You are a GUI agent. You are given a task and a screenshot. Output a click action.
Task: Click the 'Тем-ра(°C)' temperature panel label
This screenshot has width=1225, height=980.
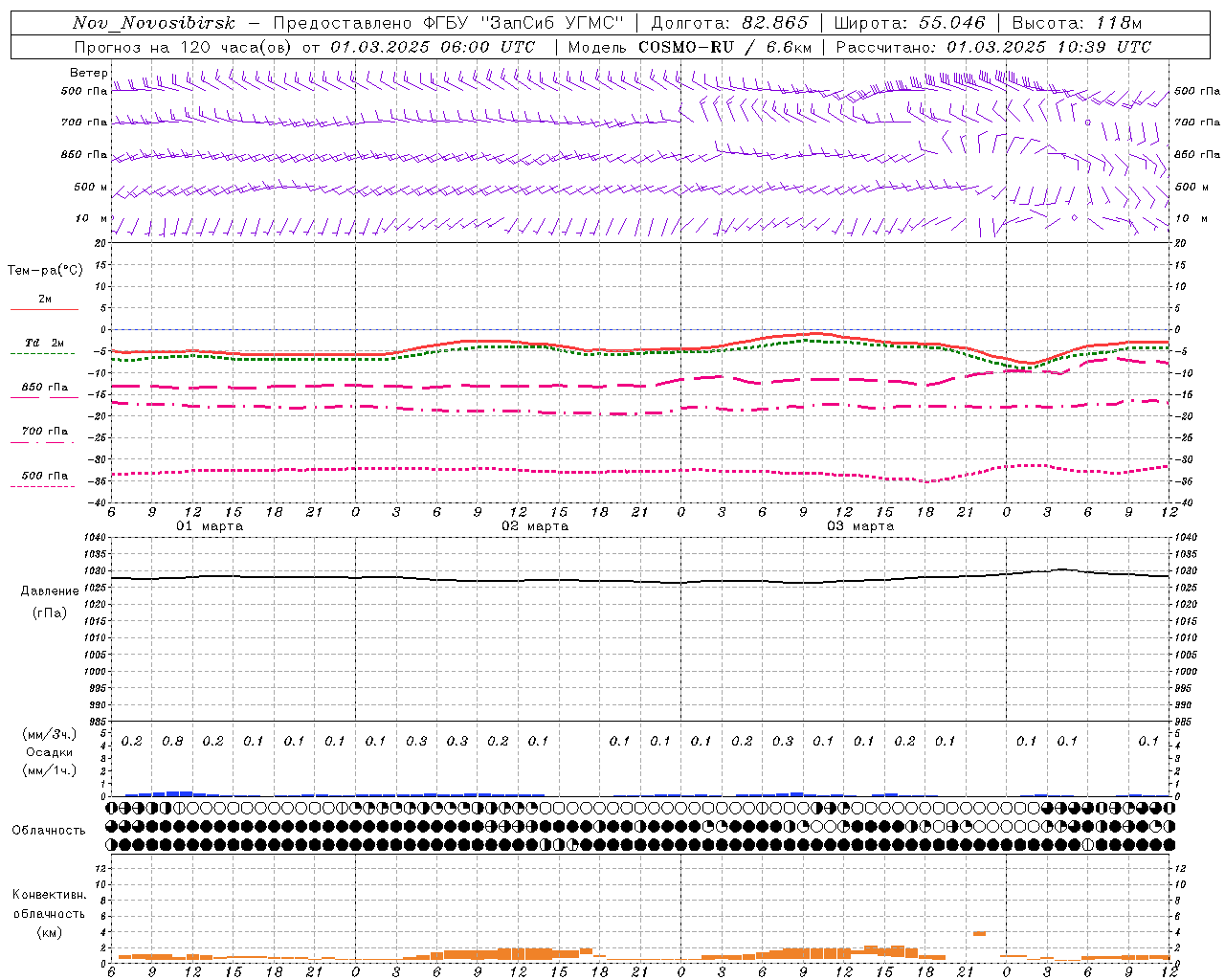(45, 271)
